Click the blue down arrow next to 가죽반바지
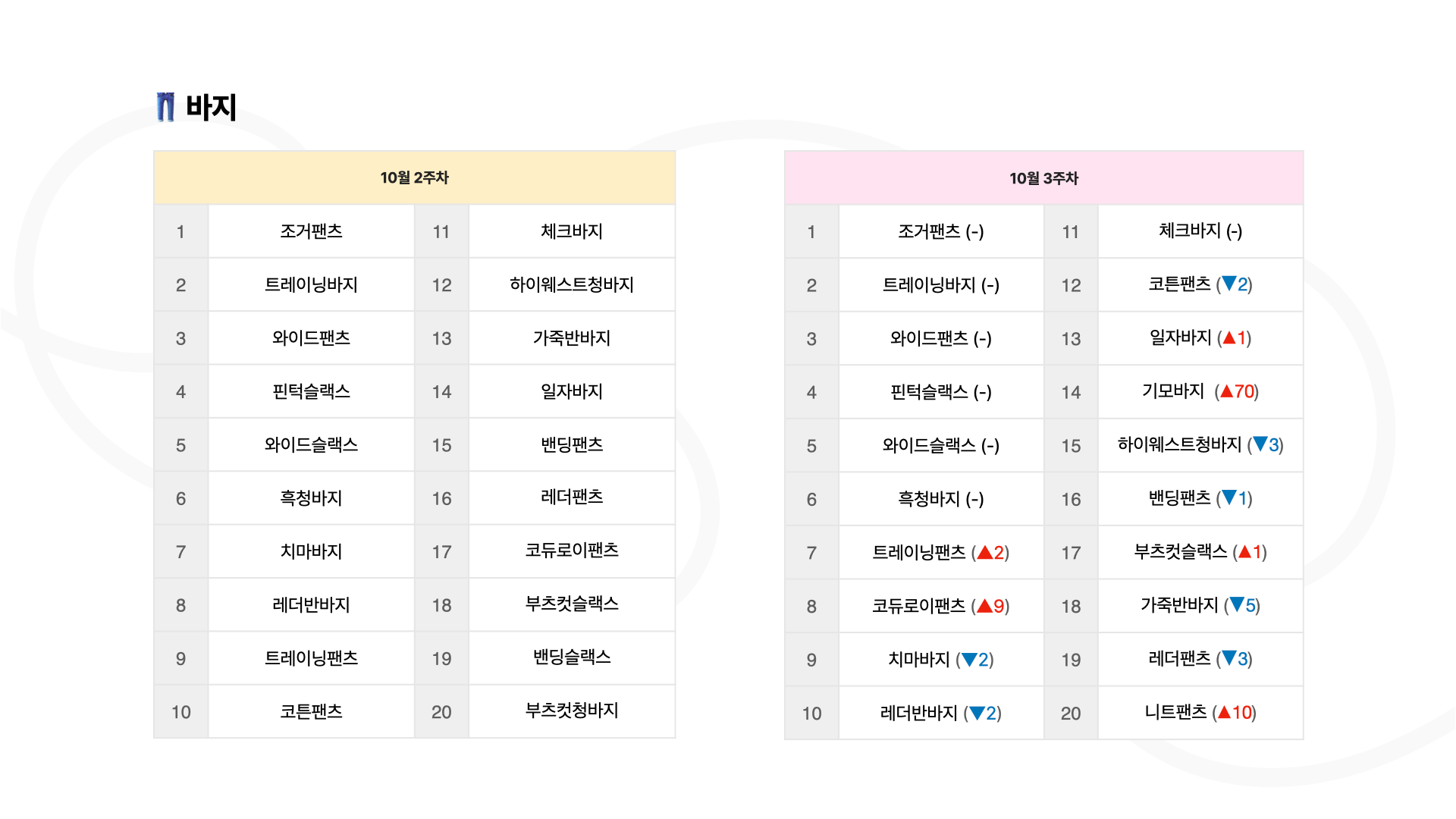This screenshot has width=1456, height=819. [x=1237, y=605]
